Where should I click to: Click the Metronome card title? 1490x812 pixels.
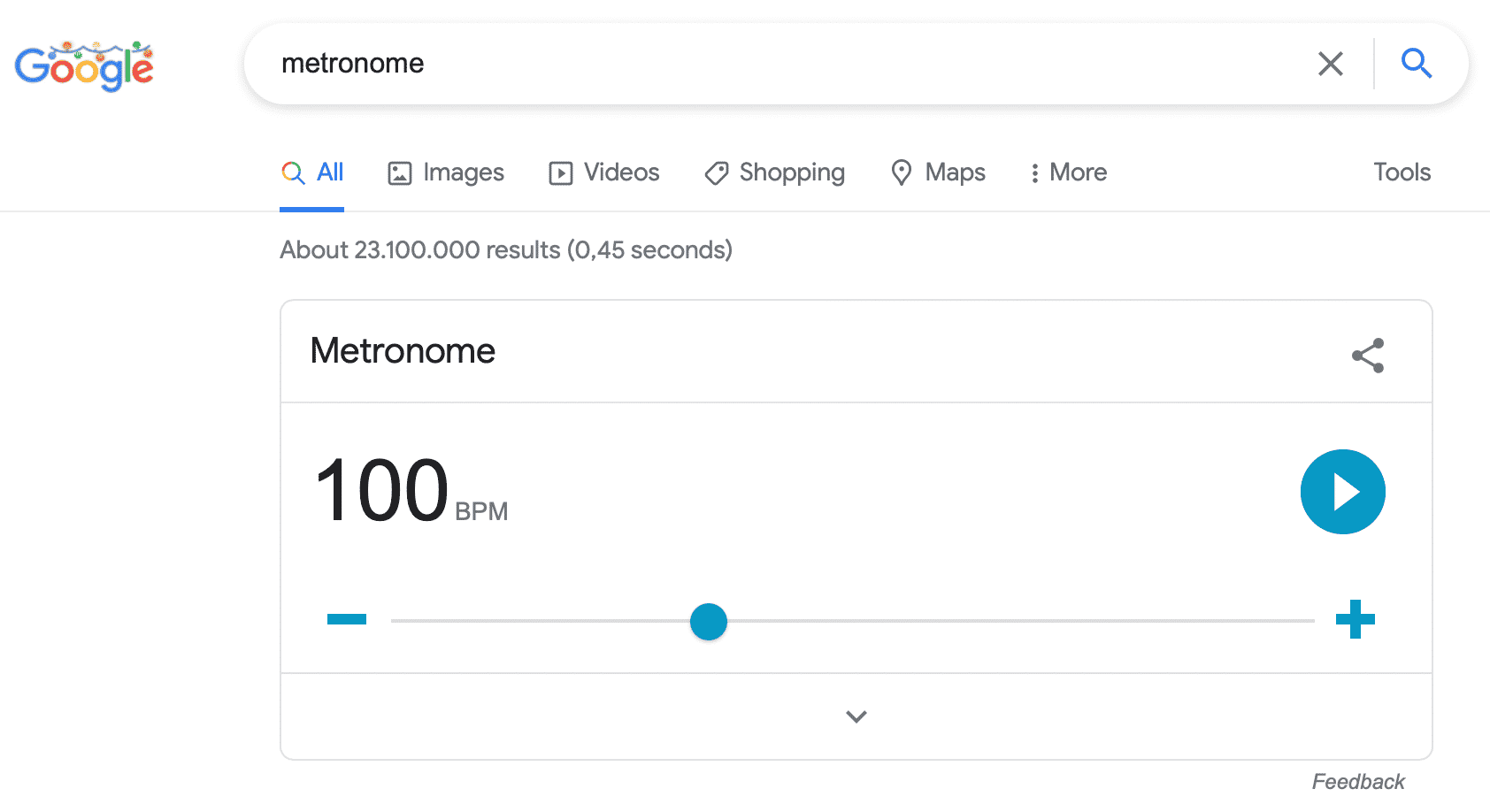click(x=403, y=351)
